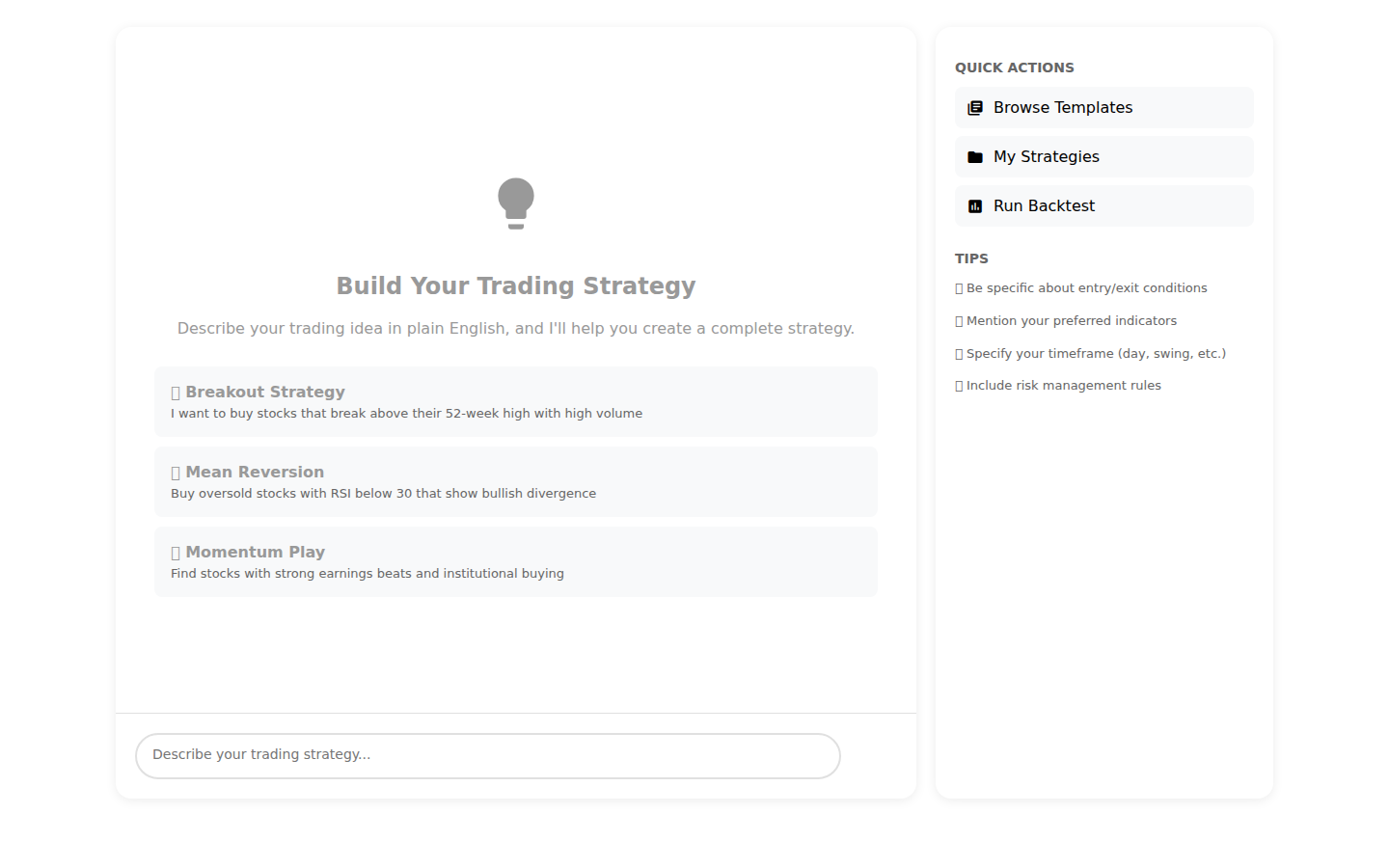Click the strategy description input field

487,755
